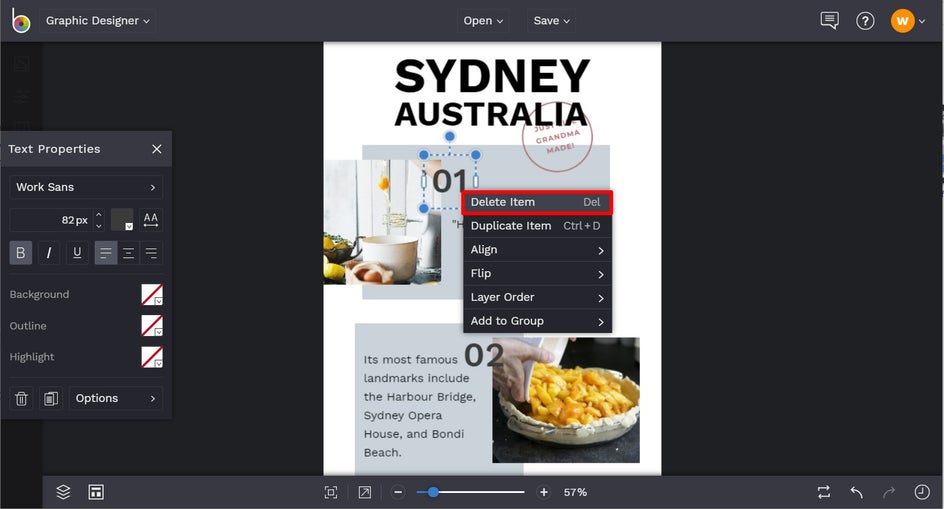Open the history clock icon
Viewport: 944px width, 509px height.
[922, 492]
